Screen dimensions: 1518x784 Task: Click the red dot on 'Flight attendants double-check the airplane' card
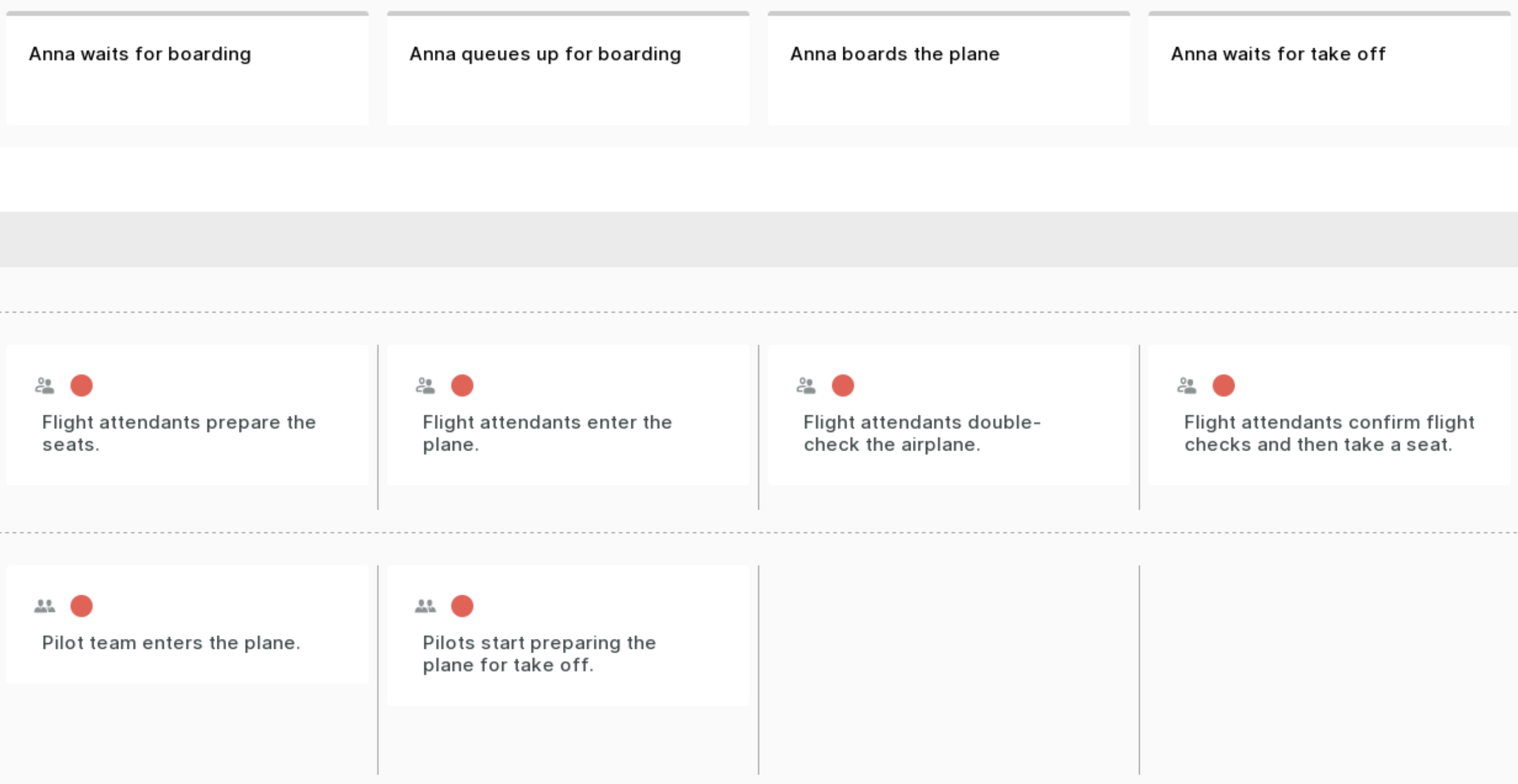click(843, 386)
